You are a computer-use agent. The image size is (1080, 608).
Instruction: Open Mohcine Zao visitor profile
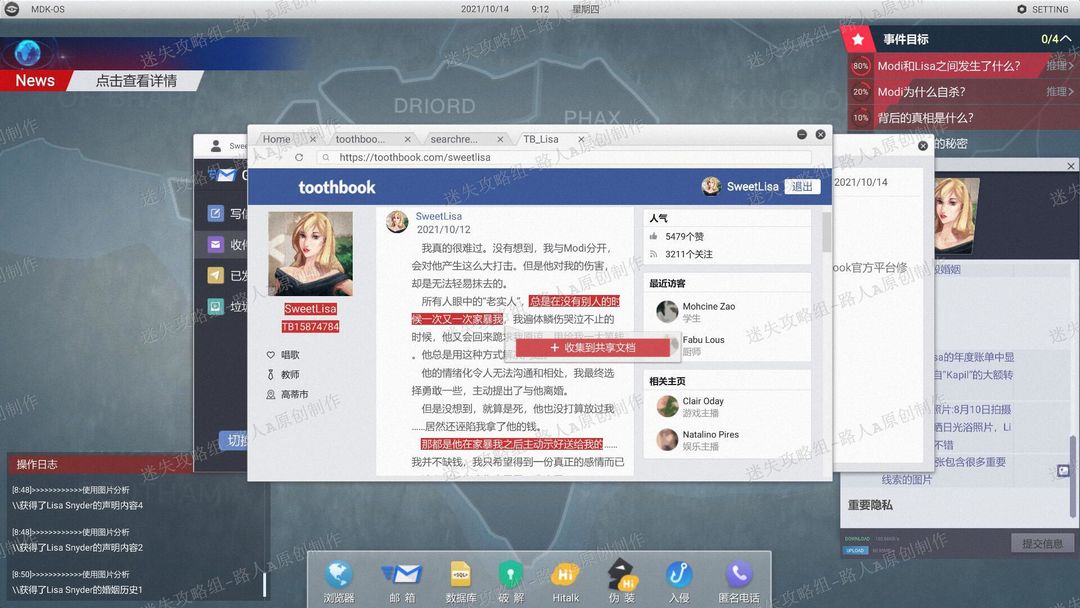click(709, 306)
